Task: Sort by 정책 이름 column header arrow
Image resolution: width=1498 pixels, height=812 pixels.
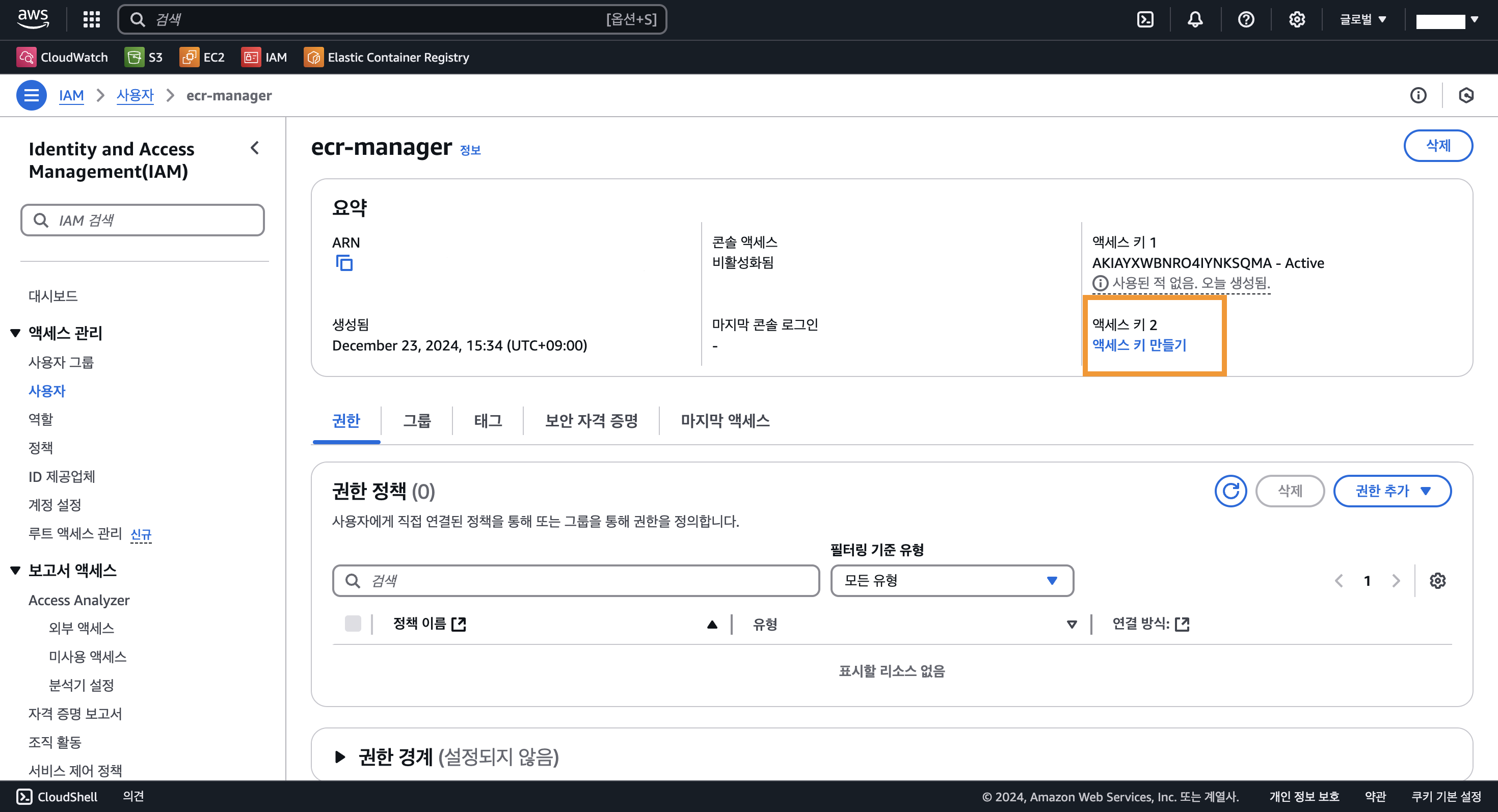Action: pos(712,624)
